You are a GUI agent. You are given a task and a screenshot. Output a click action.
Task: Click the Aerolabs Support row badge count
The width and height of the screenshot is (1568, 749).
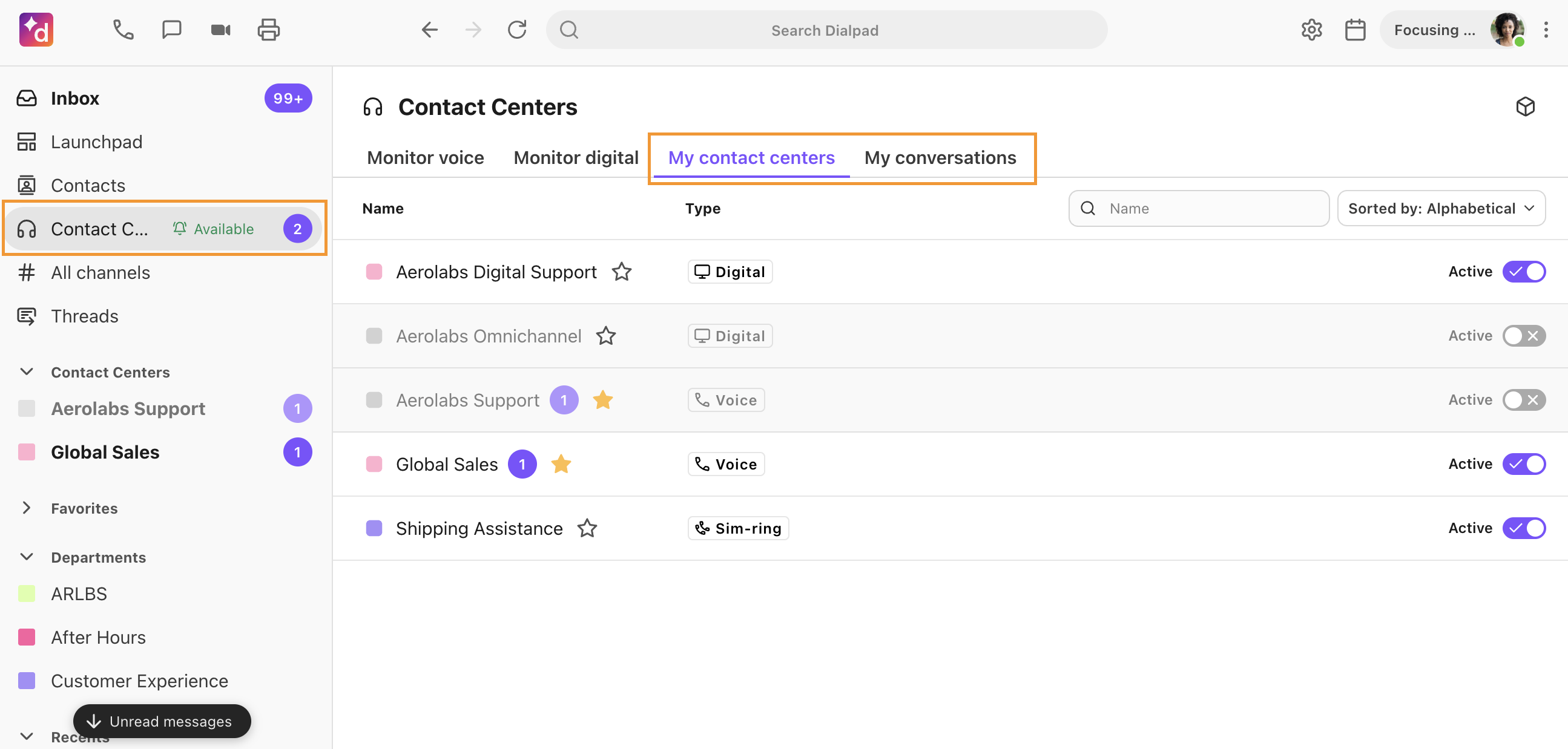tap(564, 400)
